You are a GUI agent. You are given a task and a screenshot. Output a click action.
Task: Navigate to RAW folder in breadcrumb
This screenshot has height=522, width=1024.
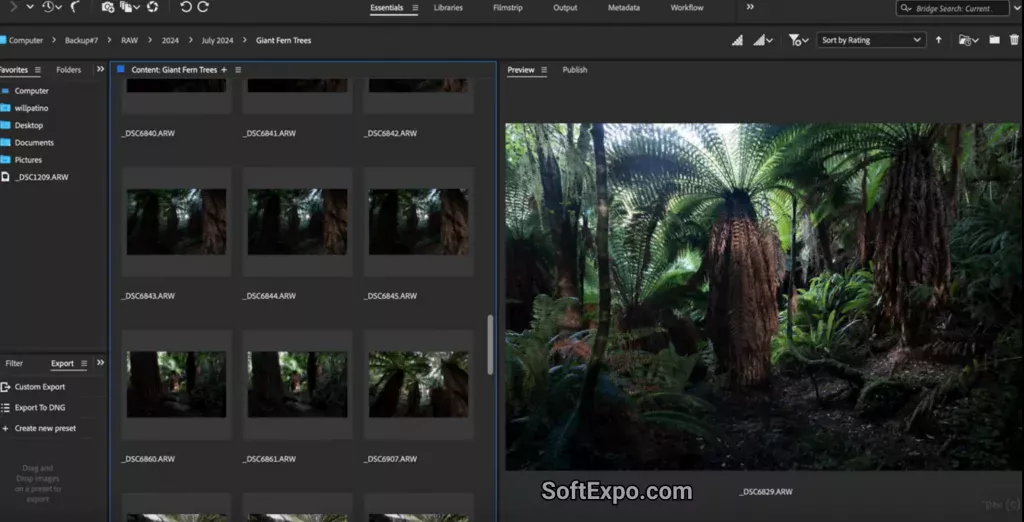129,41
